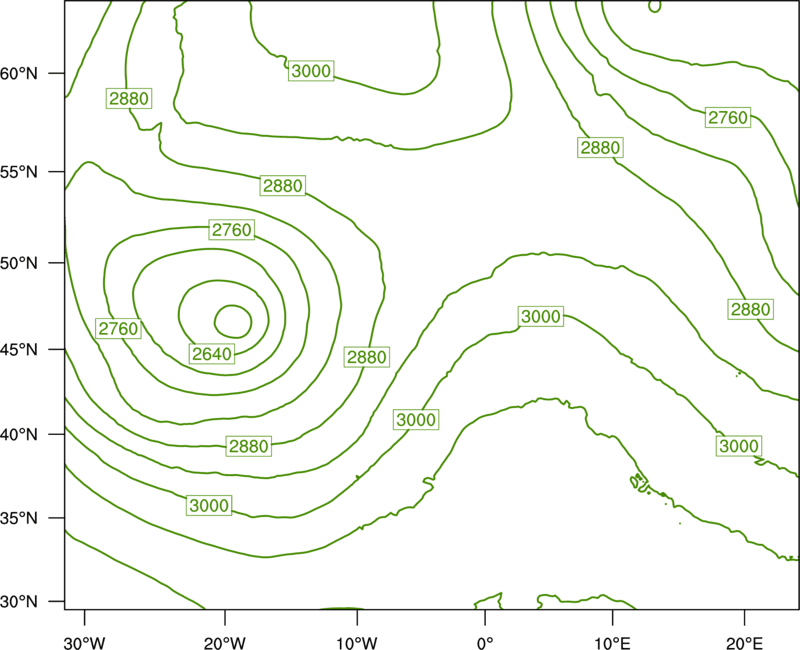Select the 55°N latitude axis label
Screen dimensions: 800x650
pos(19,172)
